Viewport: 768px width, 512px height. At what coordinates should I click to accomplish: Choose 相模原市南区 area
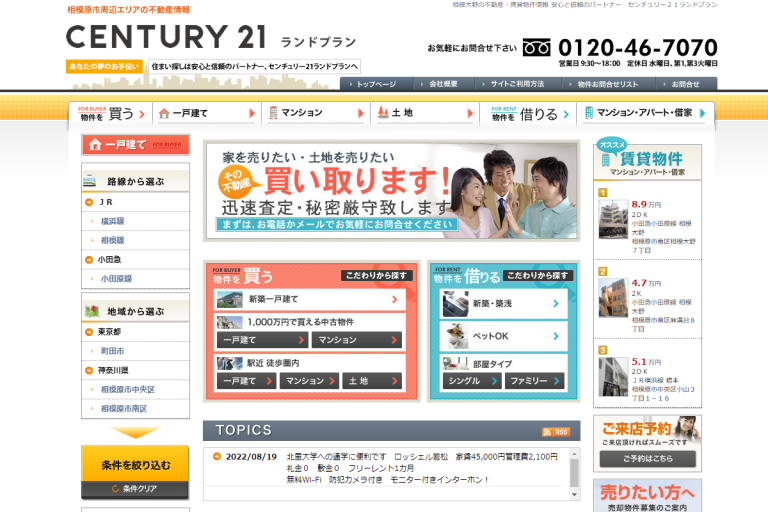point(123,409)
